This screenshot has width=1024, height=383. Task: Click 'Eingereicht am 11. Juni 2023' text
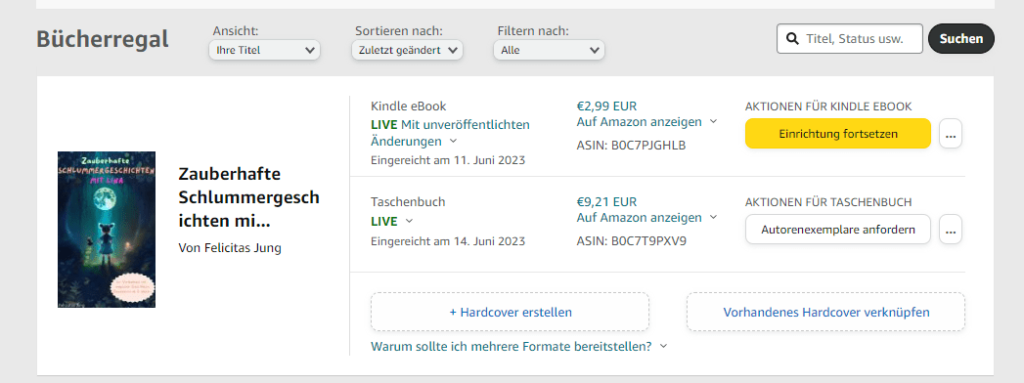pos(448,159)
